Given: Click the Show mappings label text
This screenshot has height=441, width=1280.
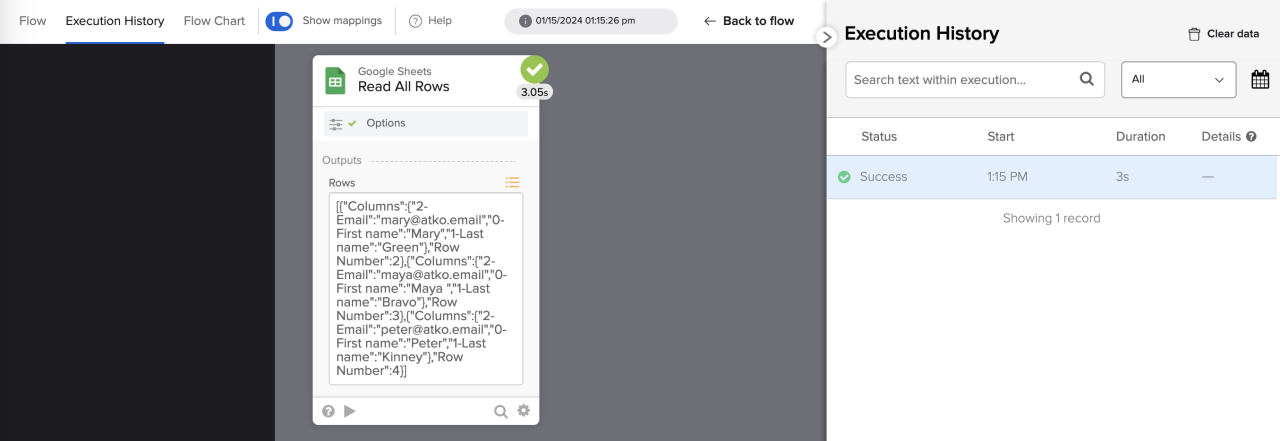Looking at the screenshot, I should [342, 21].
